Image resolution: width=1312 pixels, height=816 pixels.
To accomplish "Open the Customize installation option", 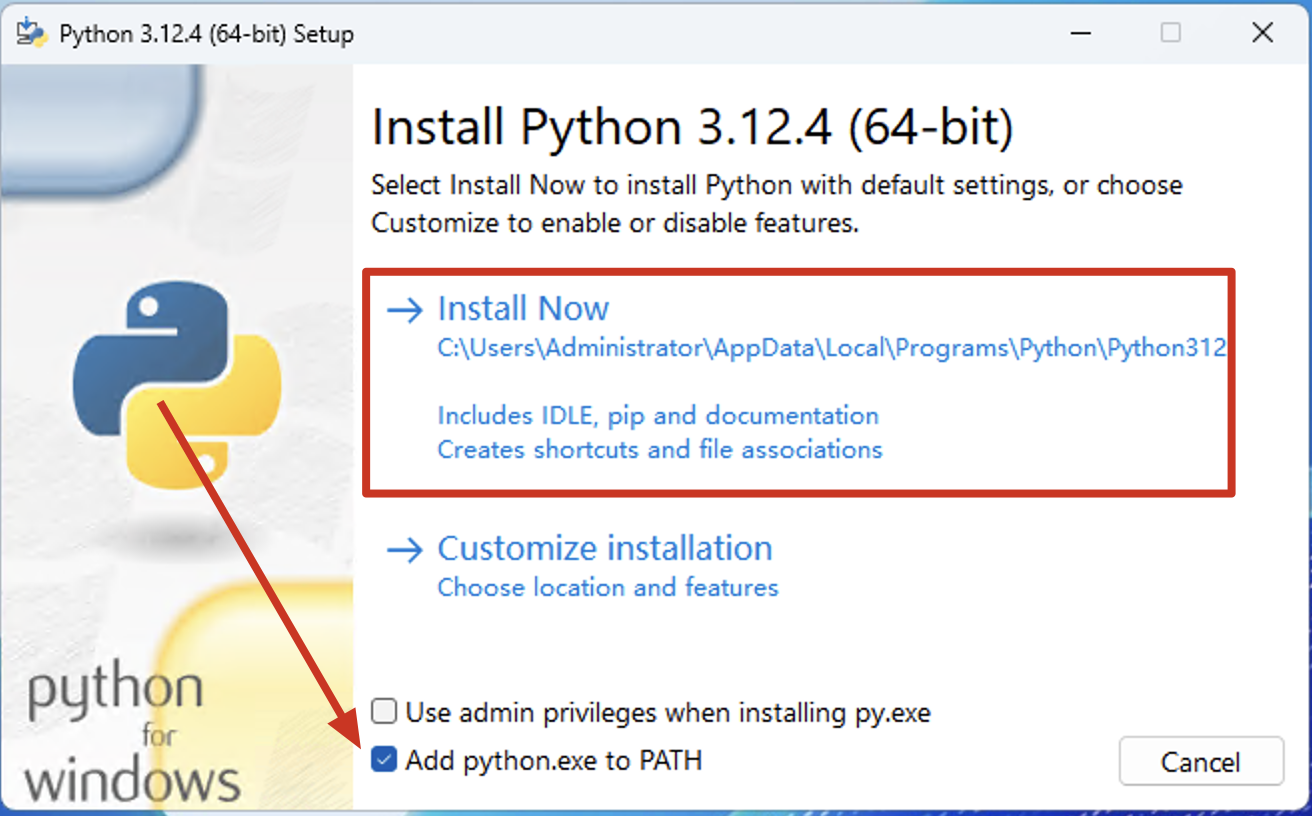I will [x=604, y=549].
